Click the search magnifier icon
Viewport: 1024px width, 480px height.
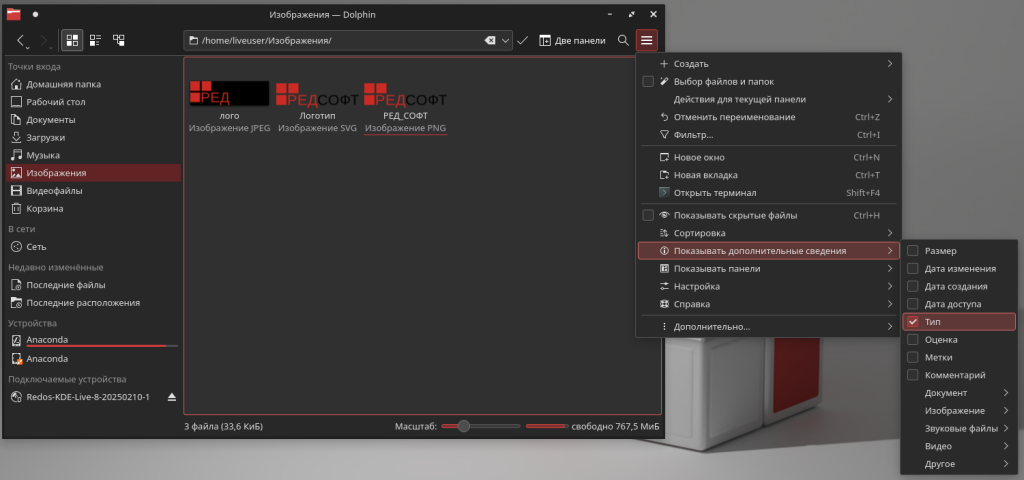coord(623,40)
